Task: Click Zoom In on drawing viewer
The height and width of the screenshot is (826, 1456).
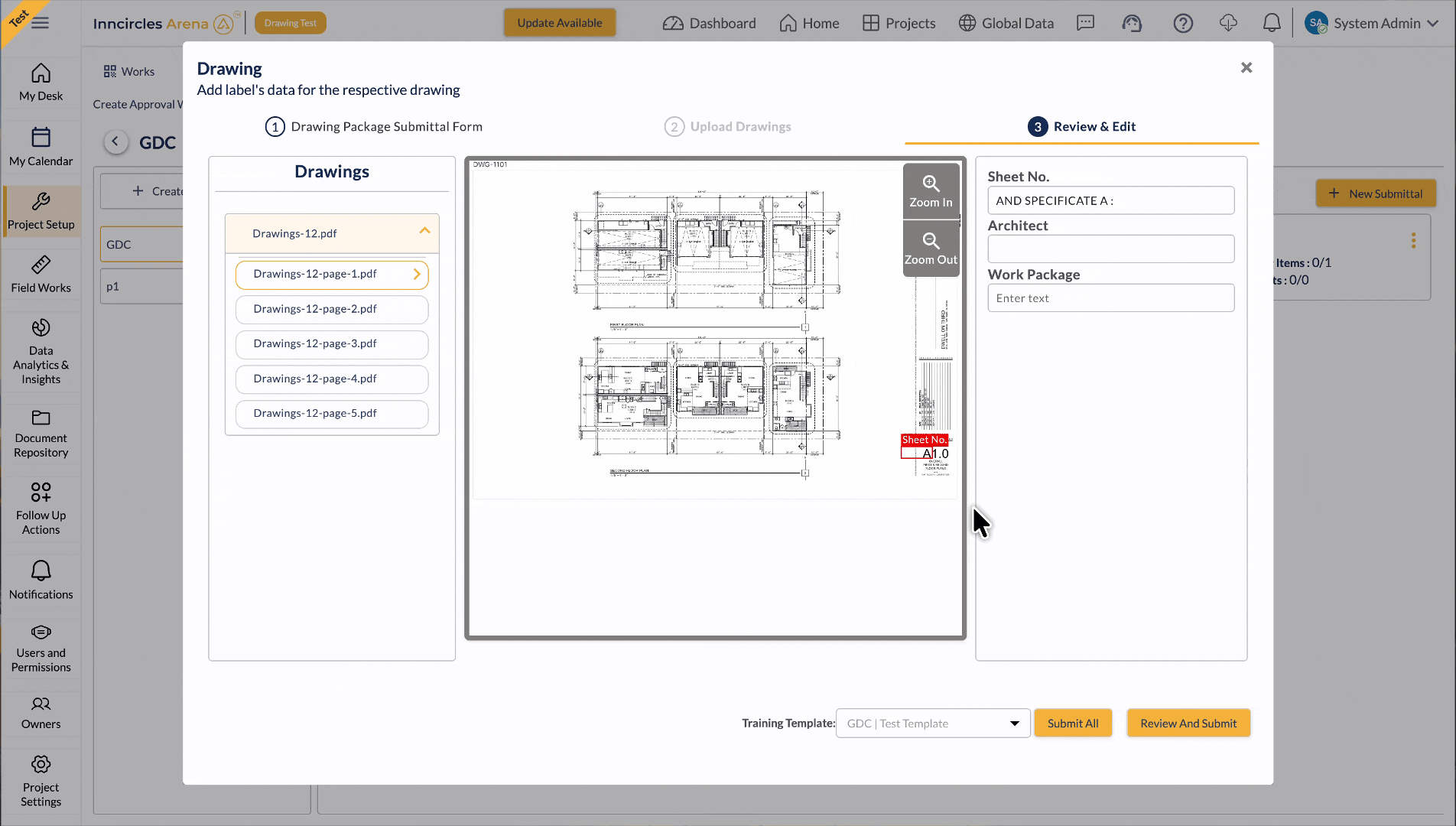Action: tap(931, 191)
